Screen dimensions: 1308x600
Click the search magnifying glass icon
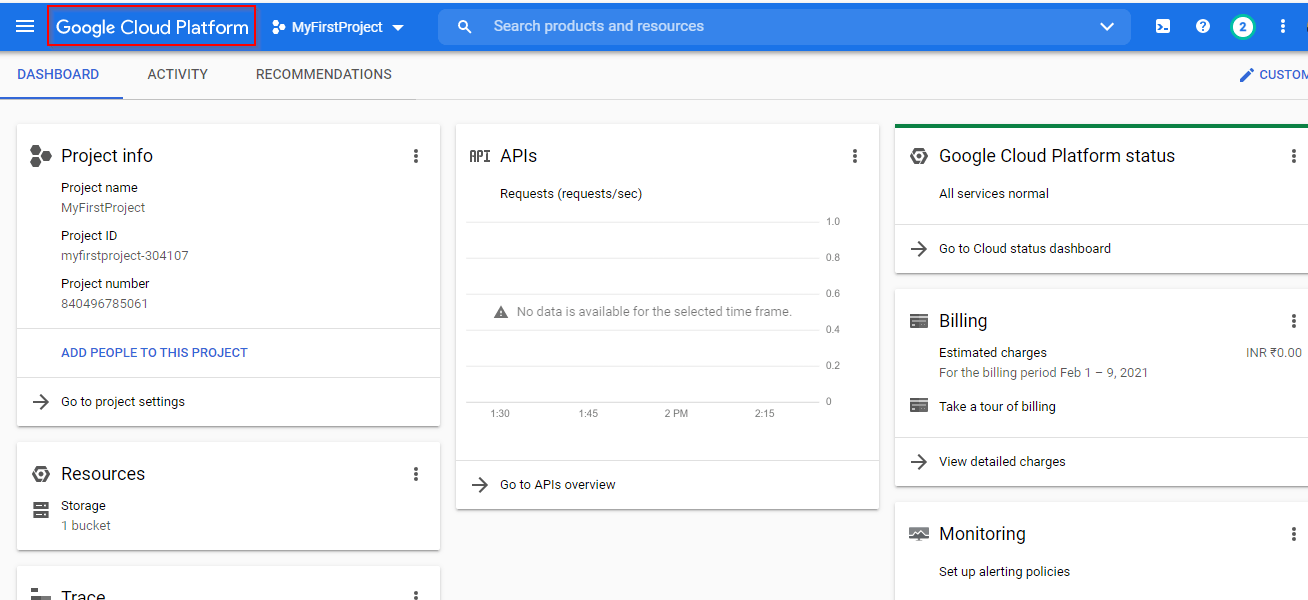click(464, 27)
